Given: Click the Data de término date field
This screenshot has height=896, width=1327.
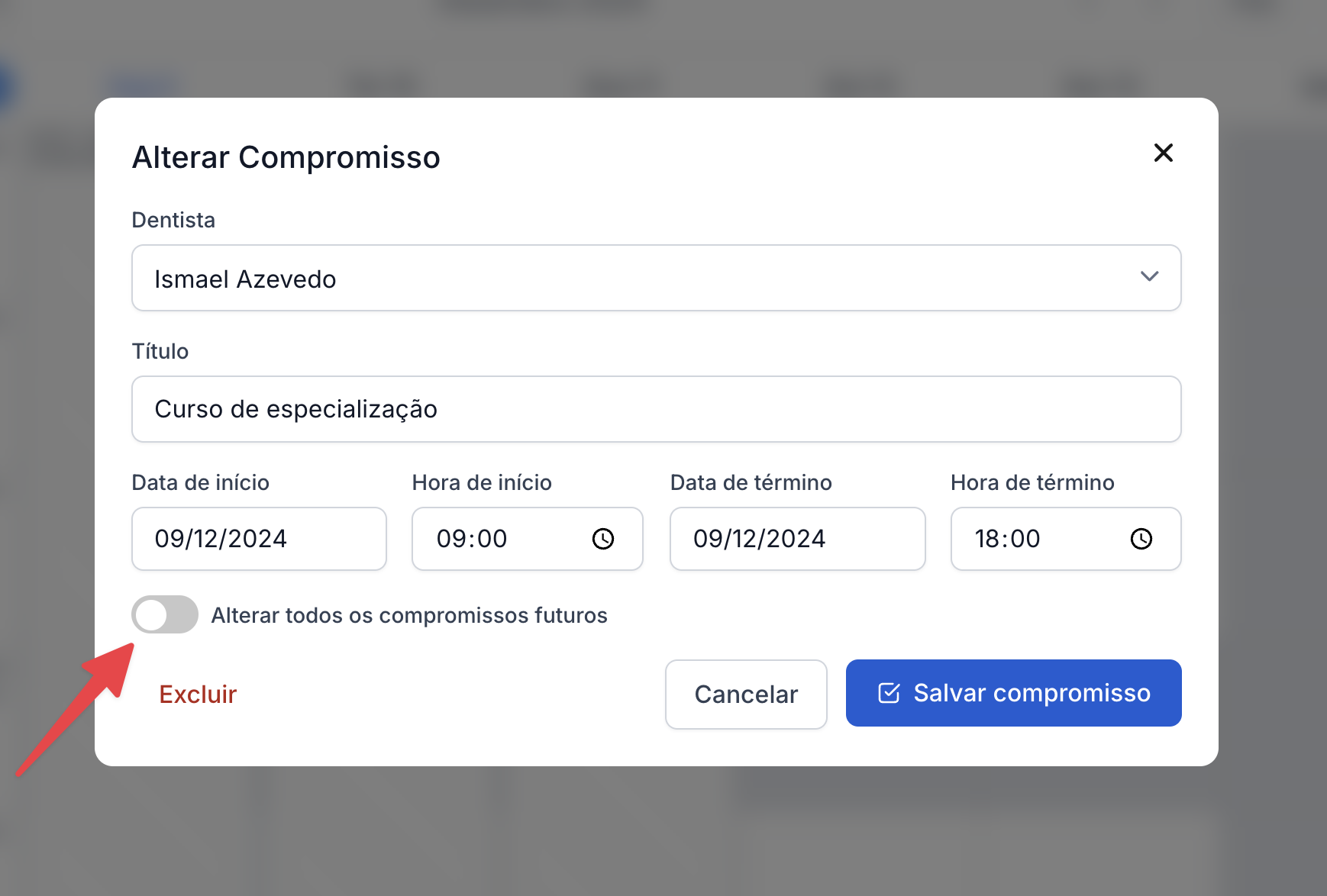Looking at the screenshot, I should click(x=796, y=539).
